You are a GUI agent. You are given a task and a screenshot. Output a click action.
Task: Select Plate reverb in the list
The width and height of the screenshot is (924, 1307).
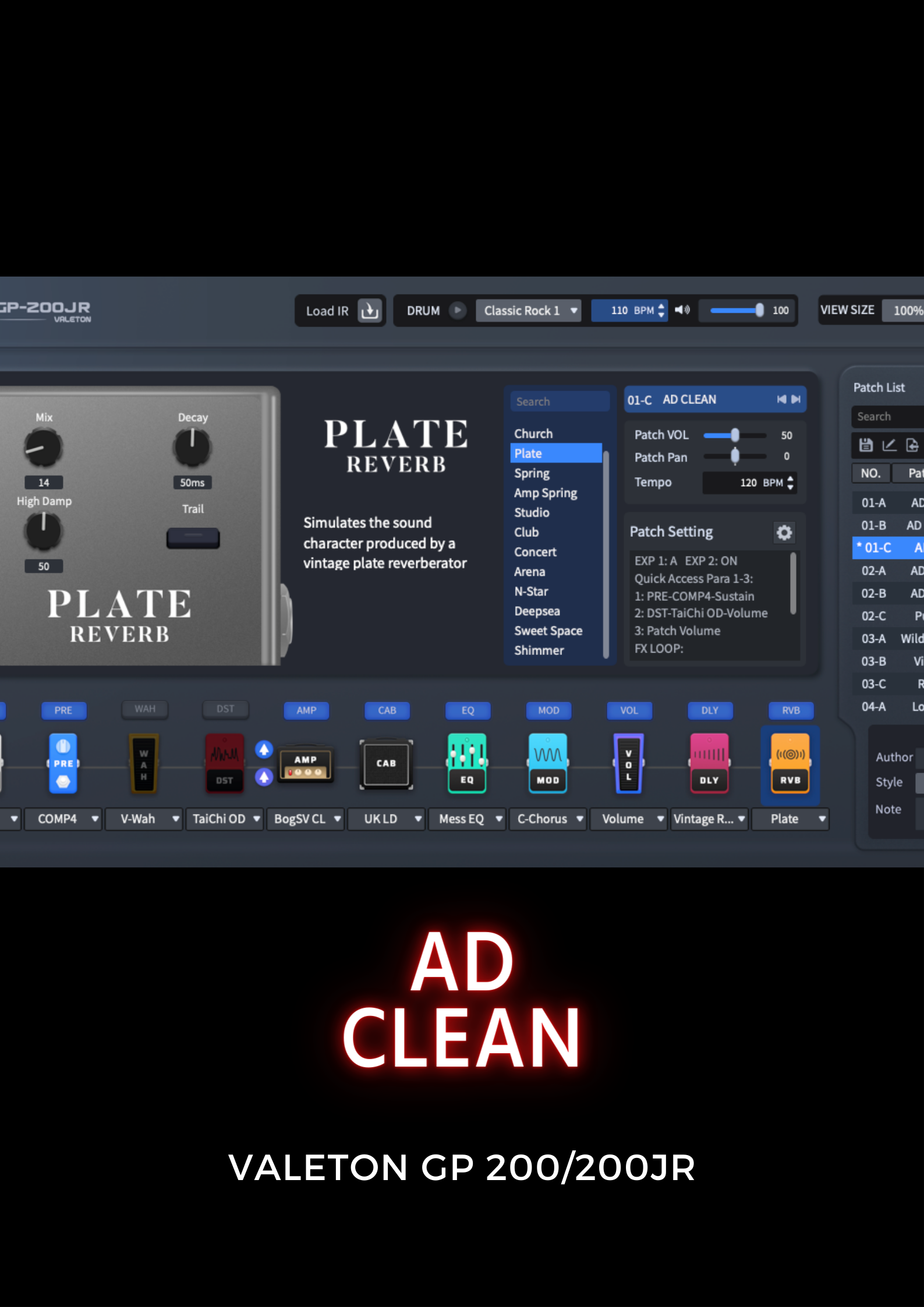click(556, 454)
